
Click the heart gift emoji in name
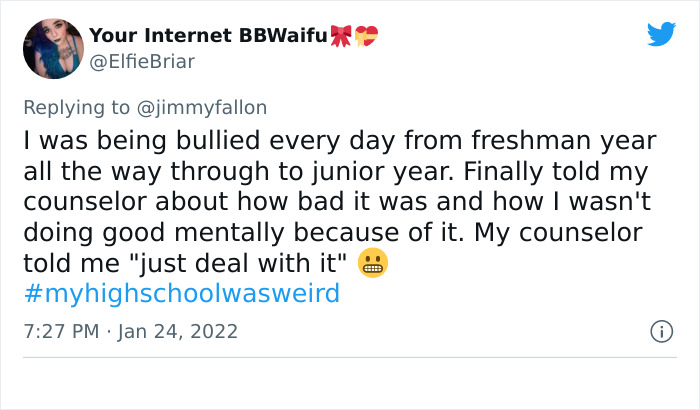(367, 37)
